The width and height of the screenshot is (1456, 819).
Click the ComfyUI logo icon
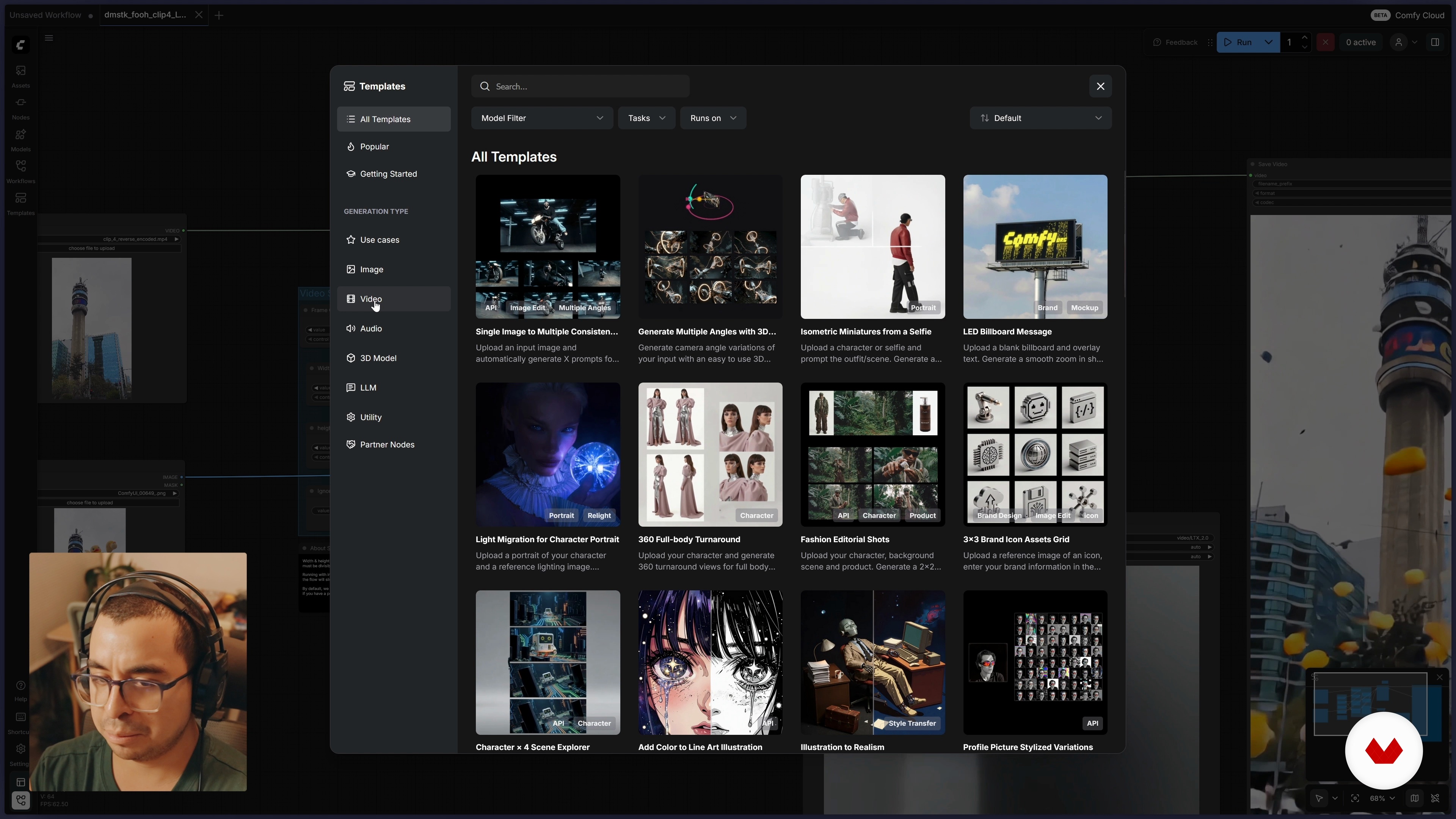[x=20, y=45]
